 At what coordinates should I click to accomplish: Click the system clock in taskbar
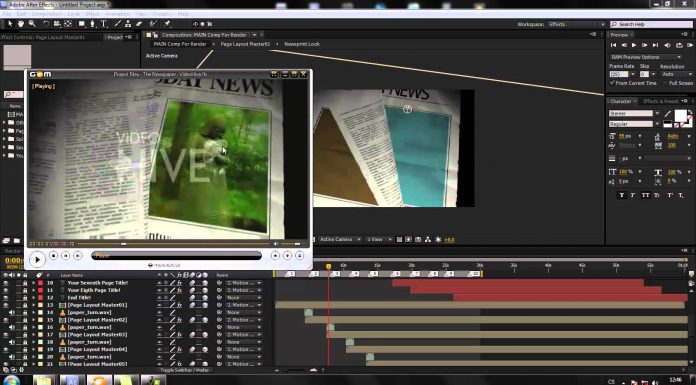coord(675,380)
